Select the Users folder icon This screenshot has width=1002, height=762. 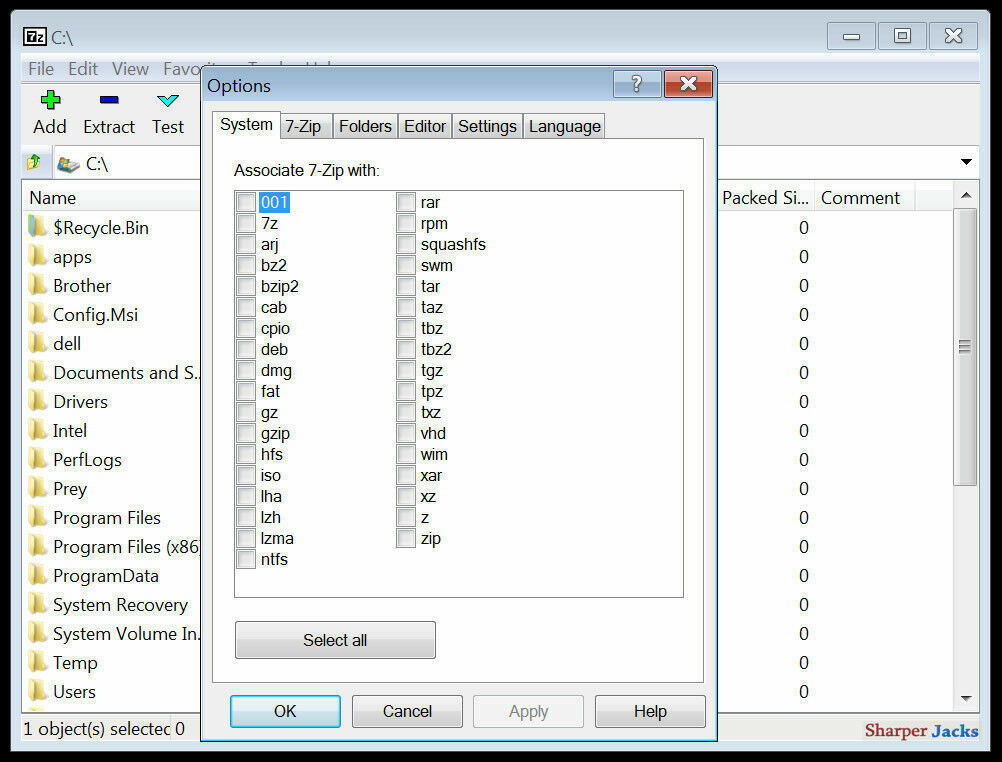[x=38, y=691]
